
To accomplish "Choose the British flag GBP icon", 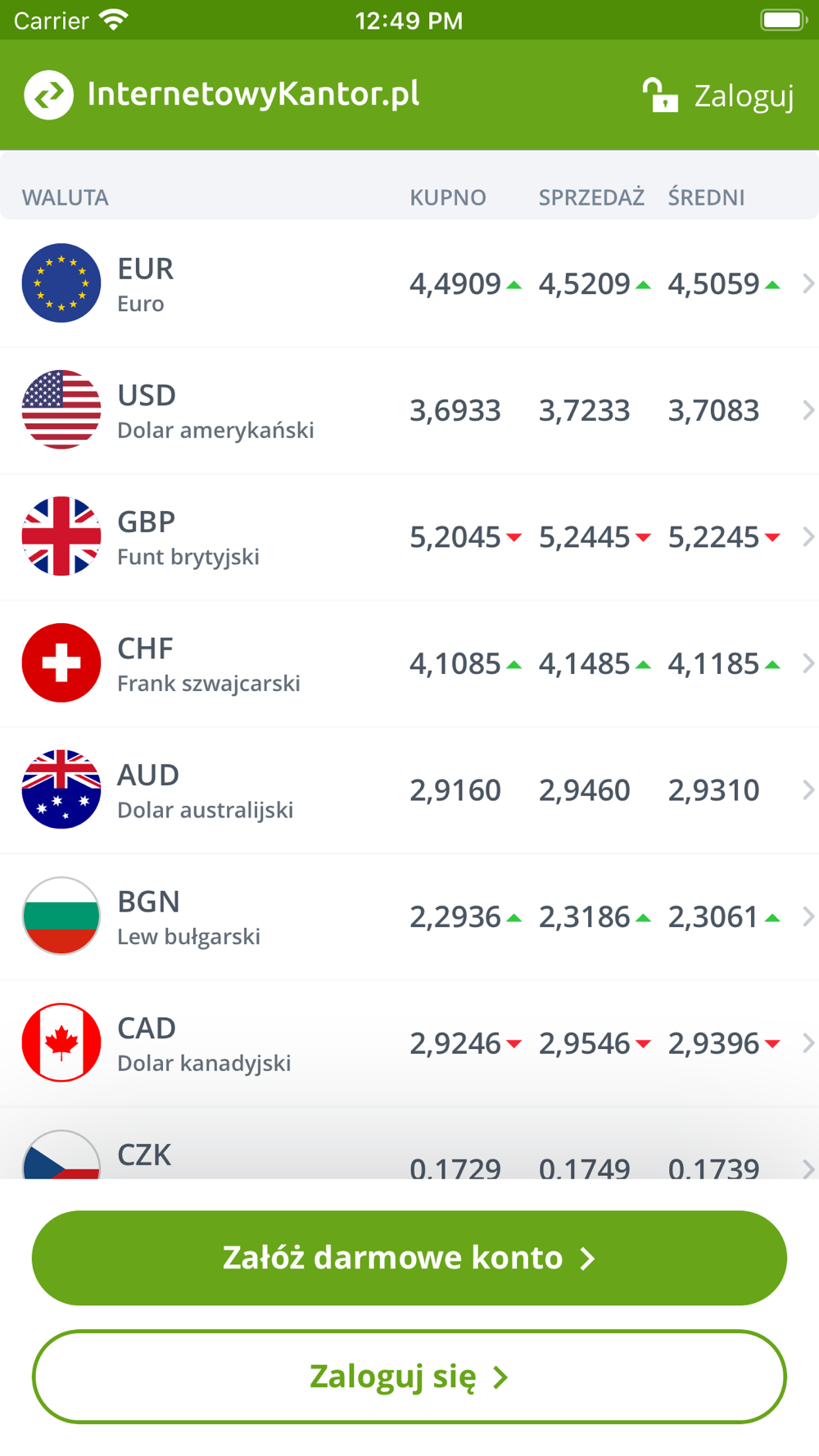I will pos(61,536).
